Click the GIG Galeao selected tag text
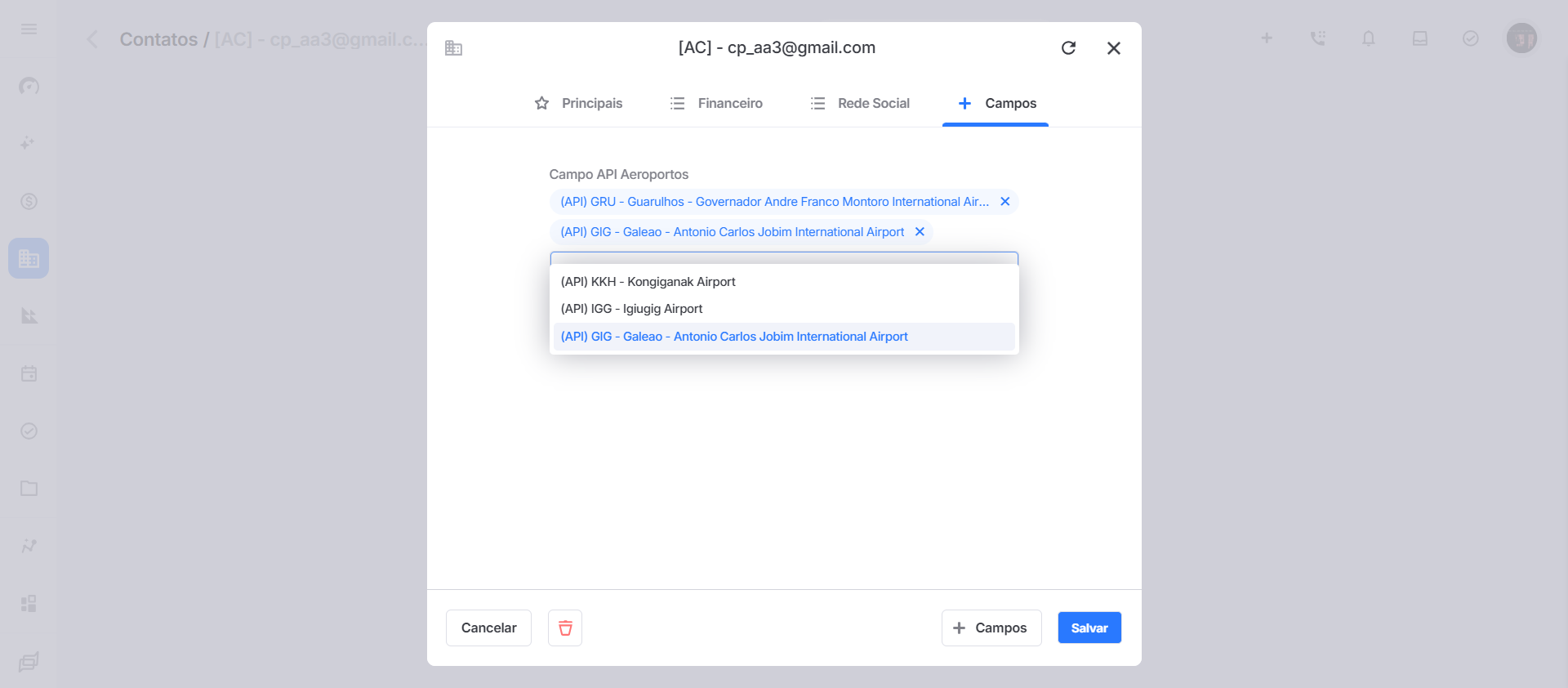The image size is (1568, 688). coord(732,232)
